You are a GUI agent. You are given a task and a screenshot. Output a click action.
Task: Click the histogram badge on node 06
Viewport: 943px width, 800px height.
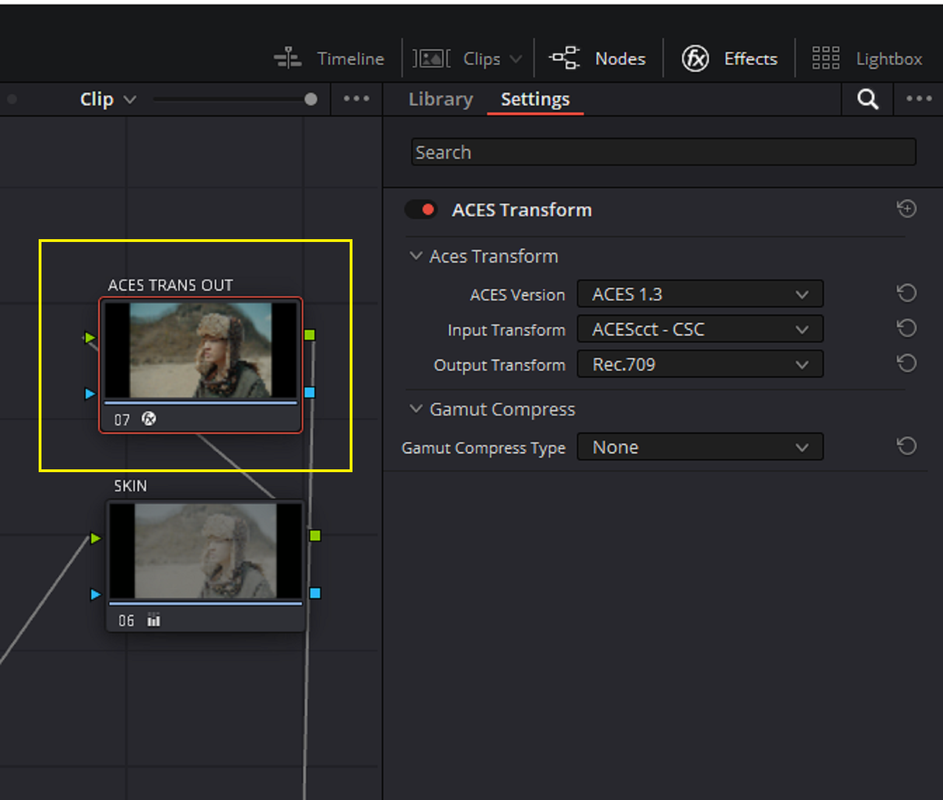(154, 620)
